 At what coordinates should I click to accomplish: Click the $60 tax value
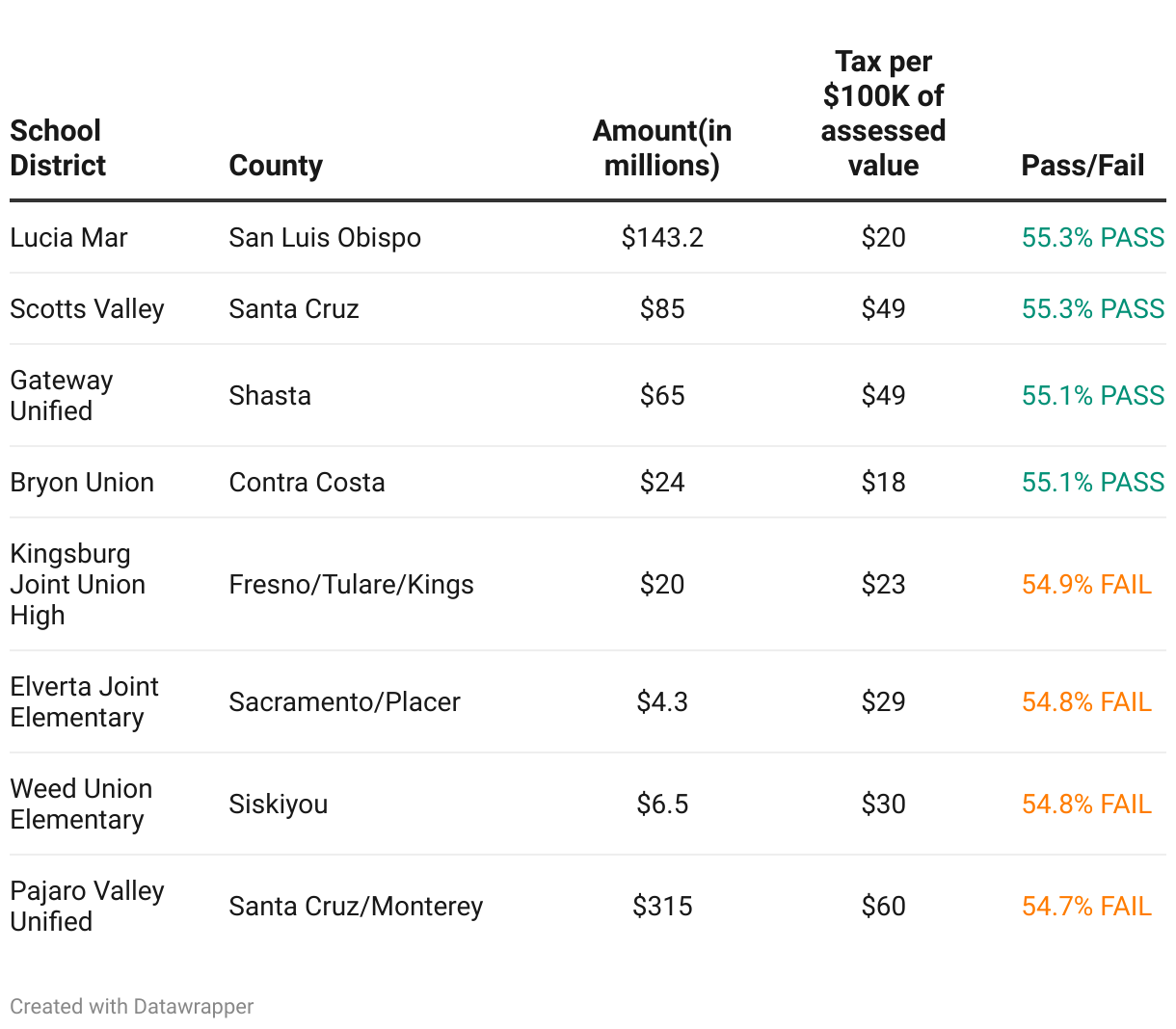point(883,907)
